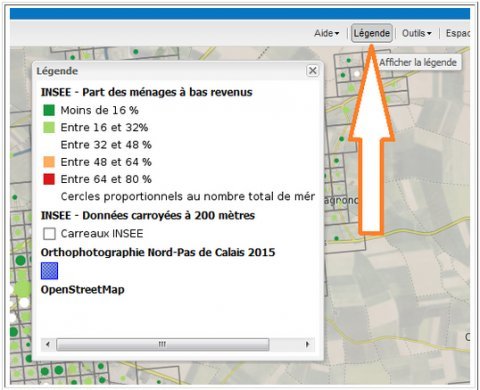480x390 pixels.
Task: Click the Carreaux INSEE square symbol
Action: point(49,234)
